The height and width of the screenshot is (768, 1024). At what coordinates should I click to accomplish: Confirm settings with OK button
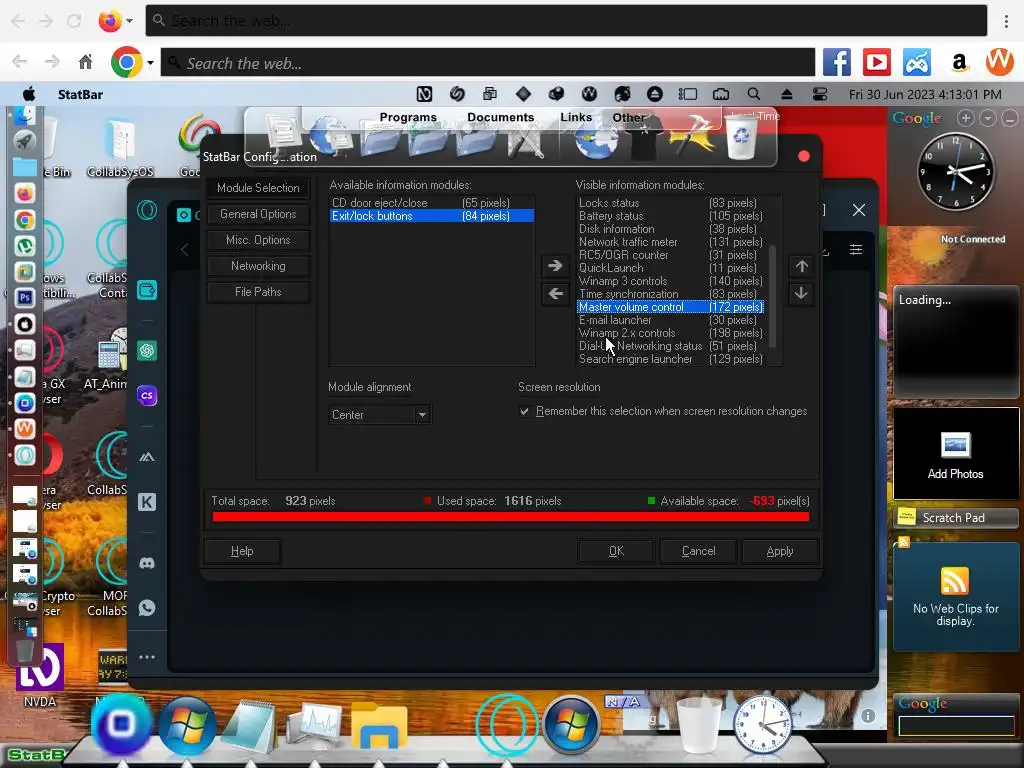coord(616,551)
